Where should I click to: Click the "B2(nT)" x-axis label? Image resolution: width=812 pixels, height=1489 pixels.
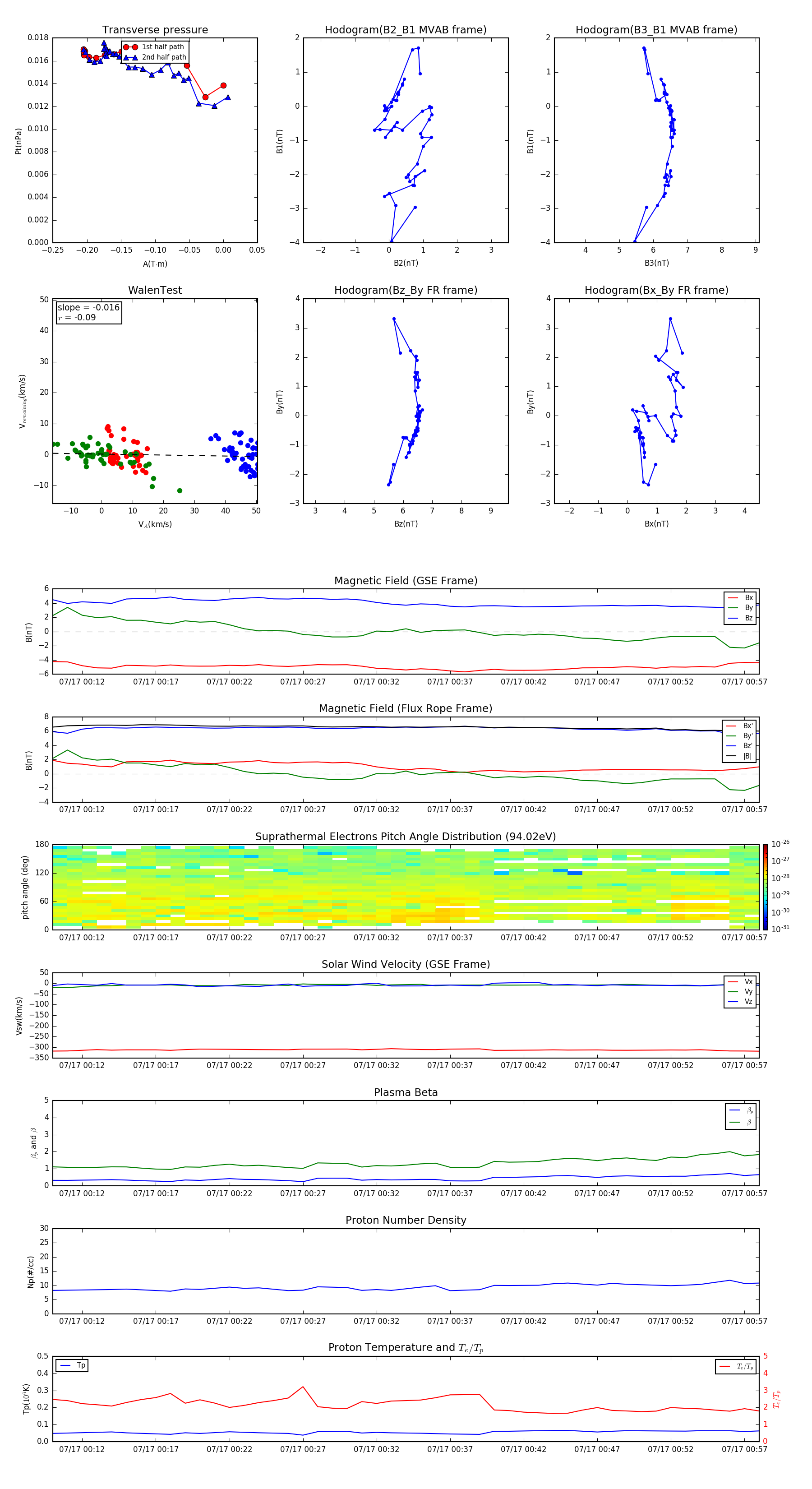pos(406,263)
